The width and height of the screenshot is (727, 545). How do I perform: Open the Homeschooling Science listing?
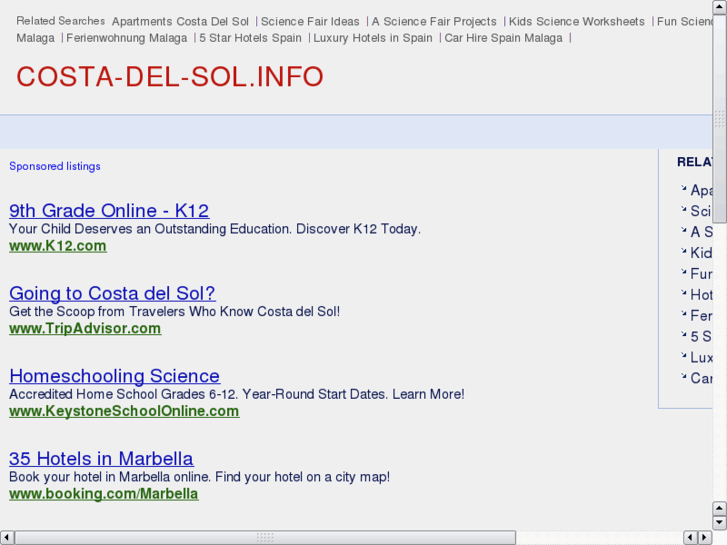[x=115, y=376]
